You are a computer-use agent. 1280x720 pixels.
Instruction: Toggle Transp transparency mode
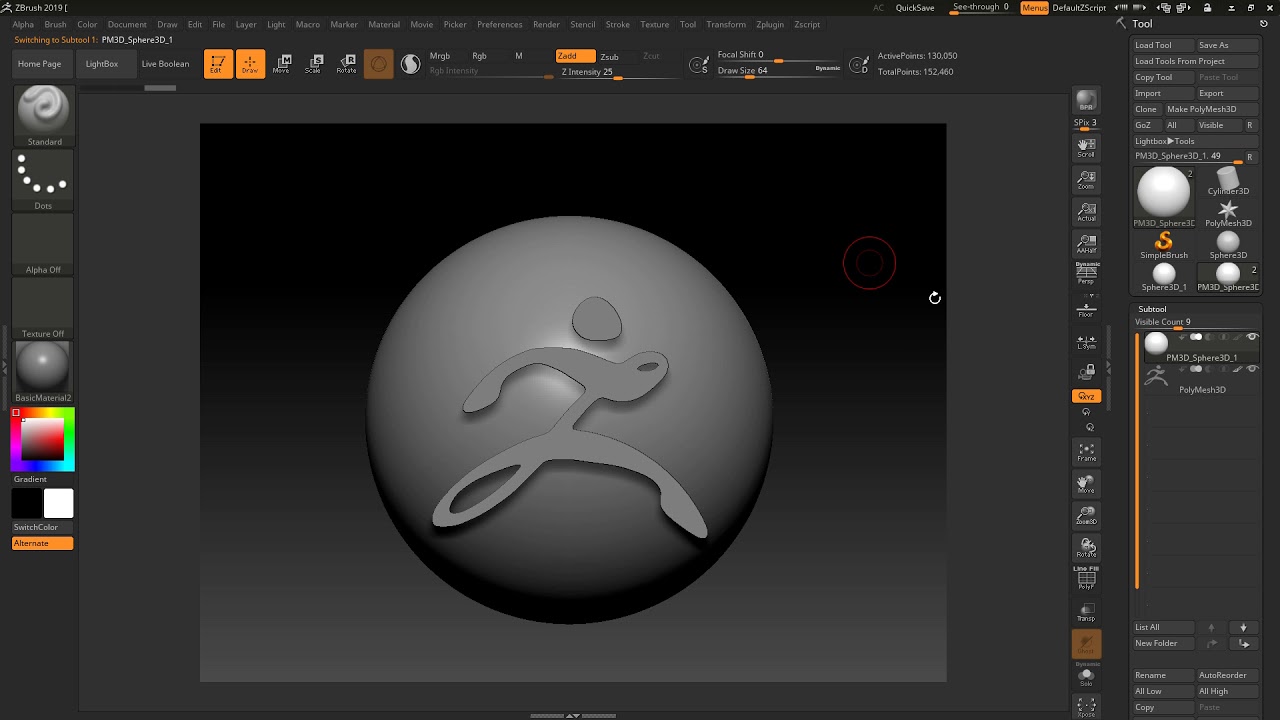pos(1086,612)
